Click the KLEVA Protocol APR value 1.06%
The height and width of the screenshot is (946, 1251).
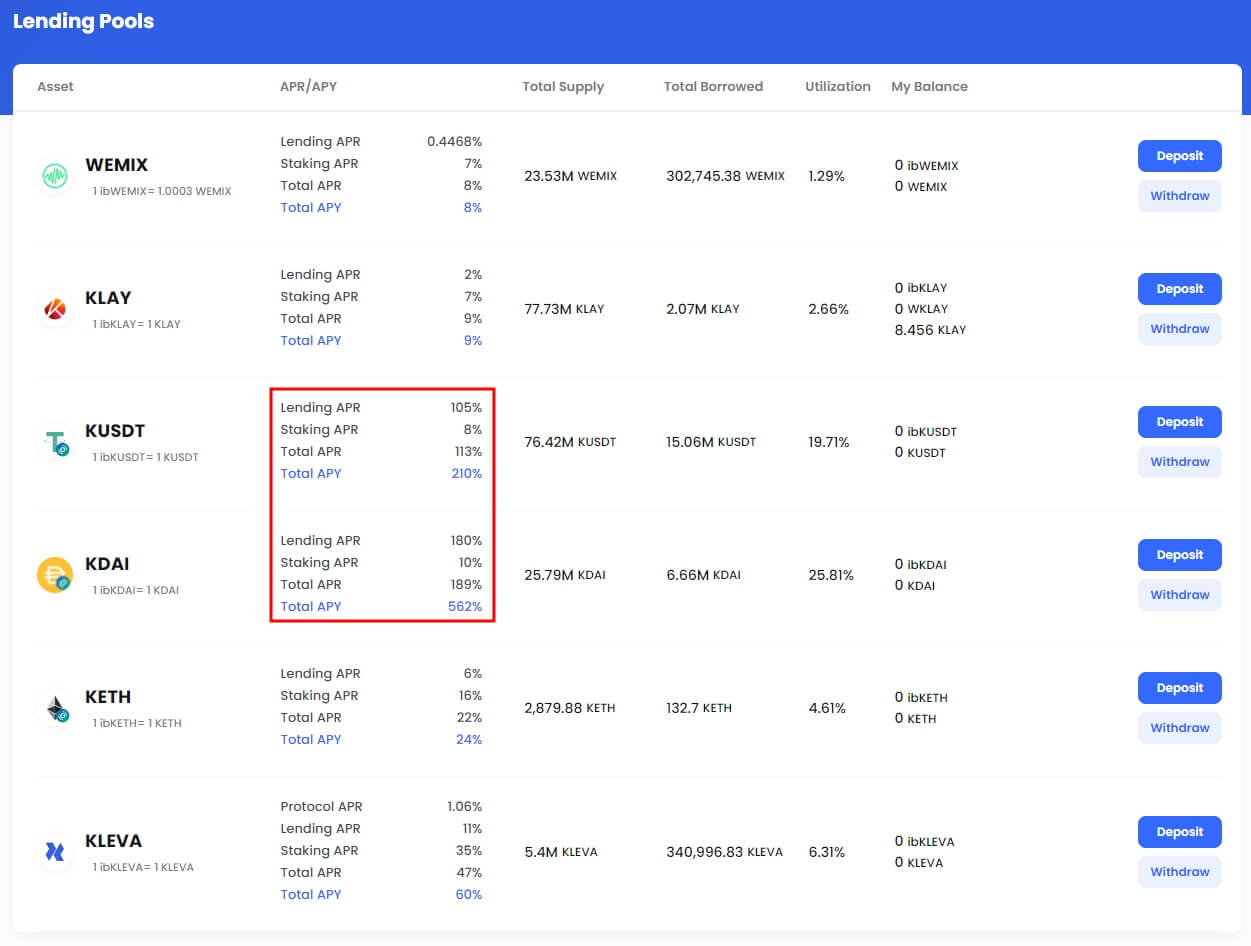[465, 807]
